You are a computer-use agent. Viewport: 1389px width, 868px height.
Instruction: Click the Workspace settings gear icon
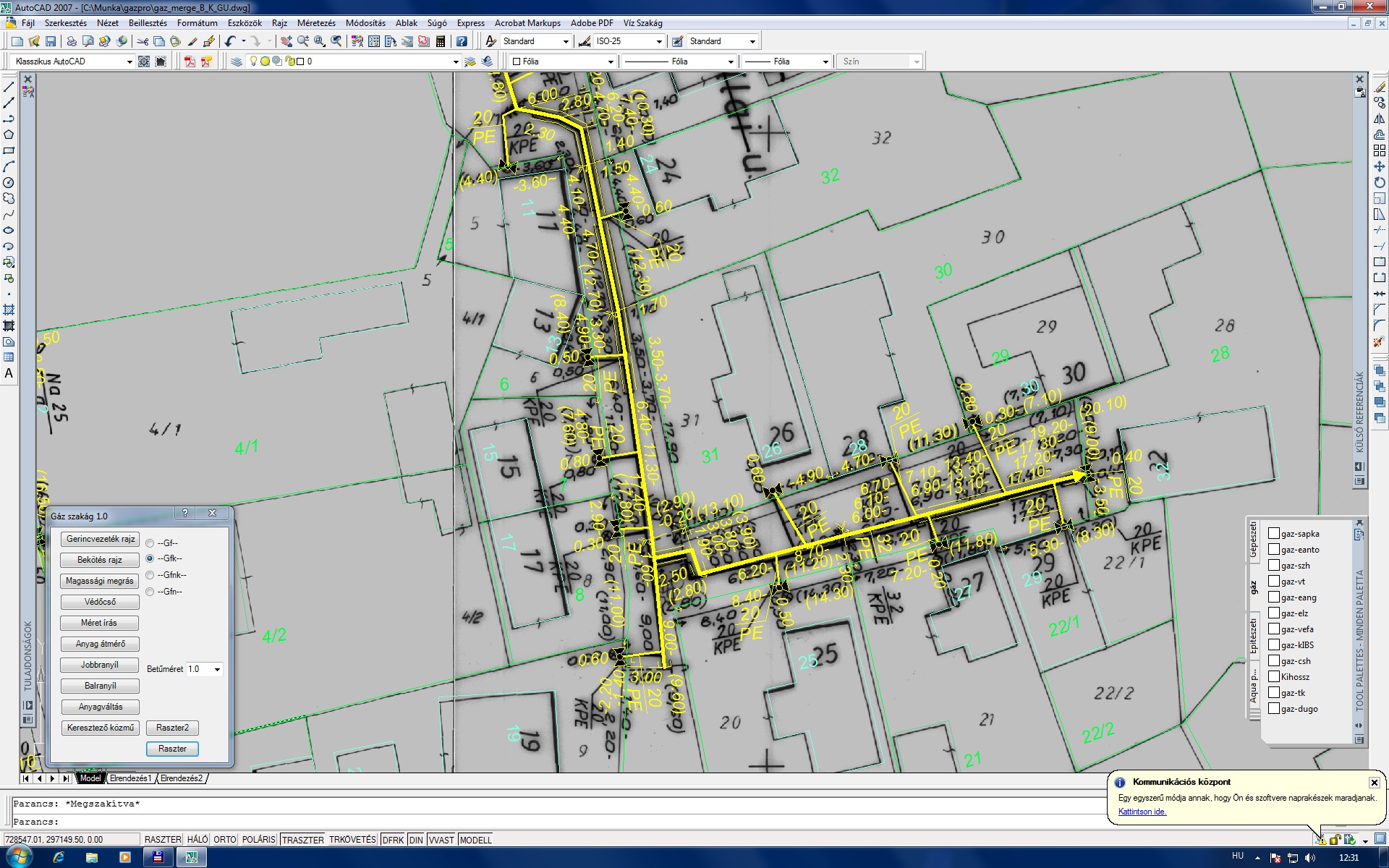point(144,61)
